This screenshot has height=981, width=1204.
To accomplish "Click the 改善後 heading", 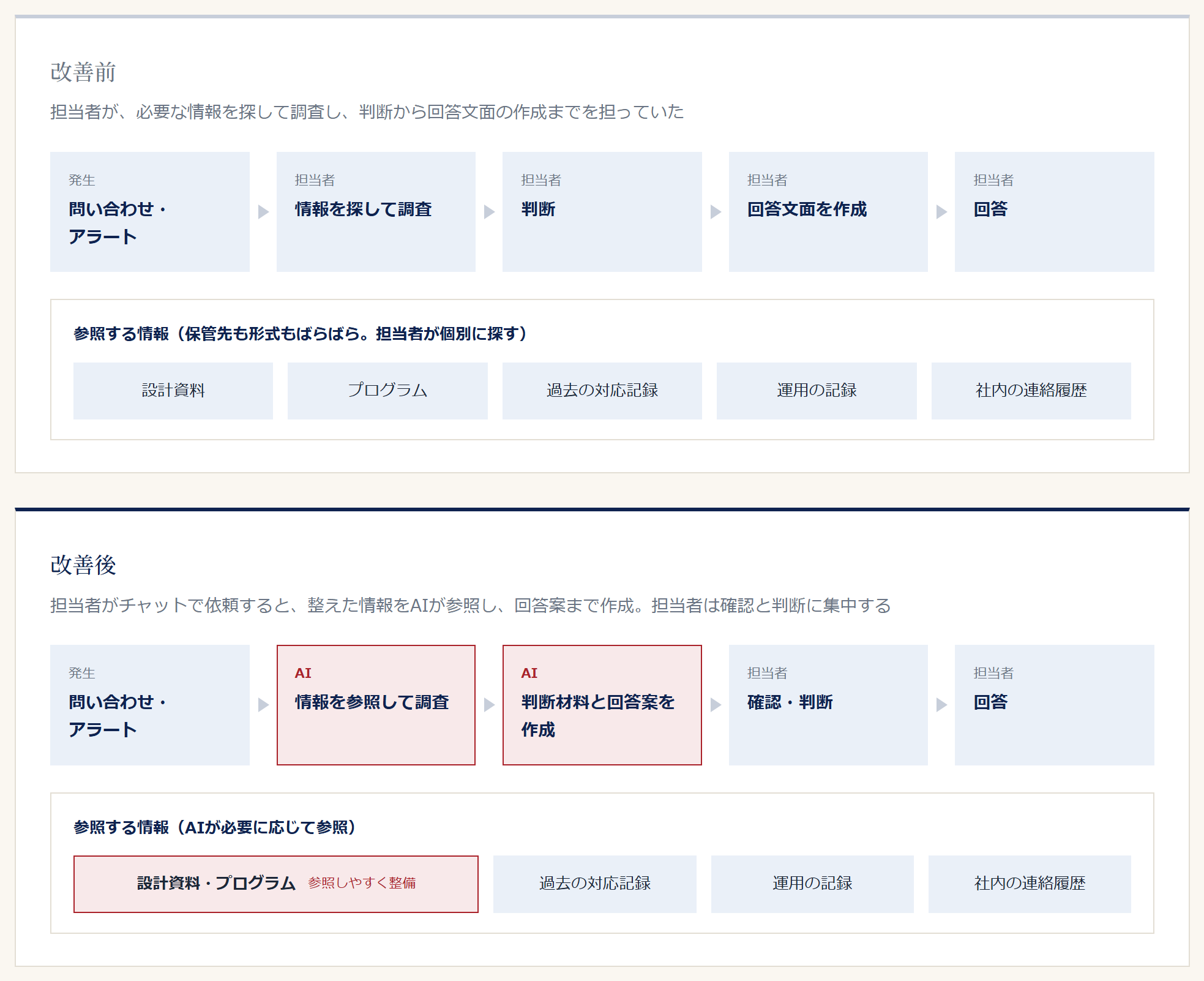I will (x=83, y=565).
